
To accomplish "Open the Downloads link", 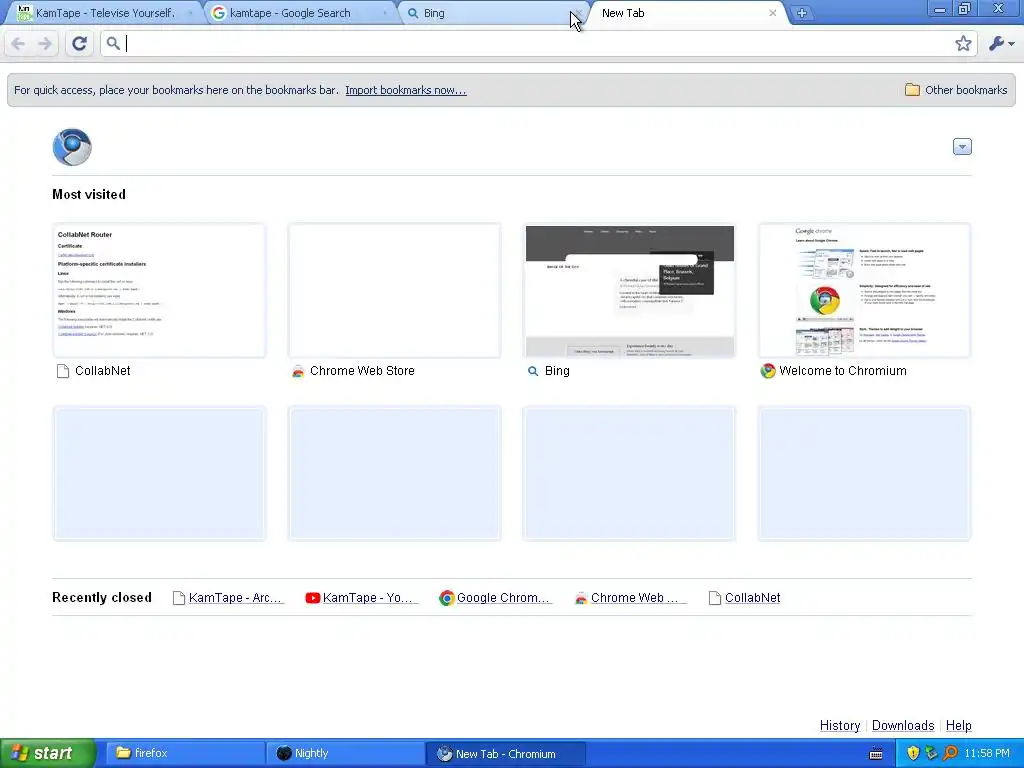I will coord(903,726).
